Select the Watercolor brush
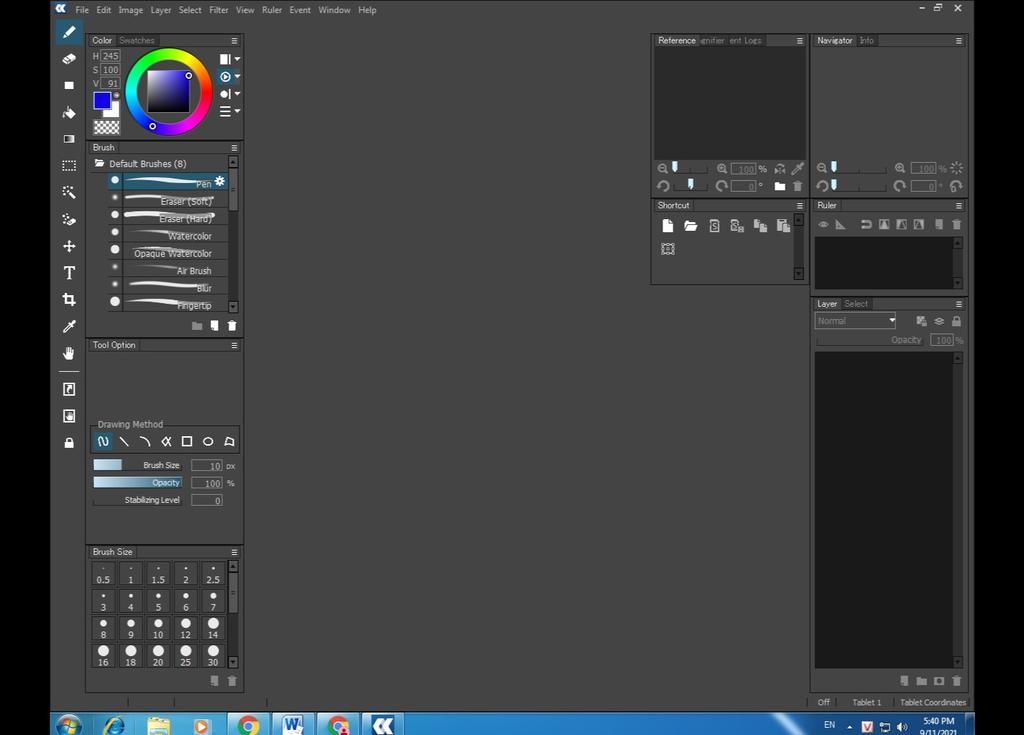Viewport: 1024px width, 735px height. (x=168, y=236)
